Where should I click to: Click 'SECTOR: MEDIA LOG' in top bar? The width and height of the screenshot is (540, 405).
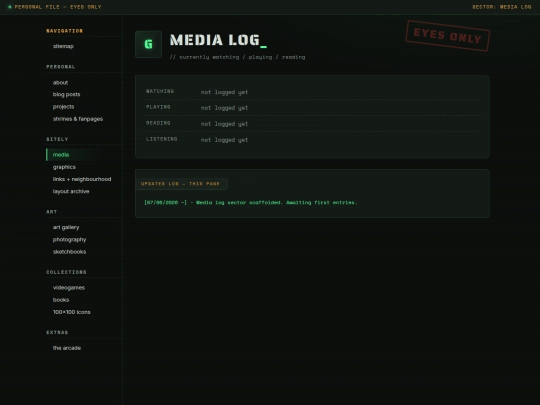pyautogui.click(x=501, y=7)
